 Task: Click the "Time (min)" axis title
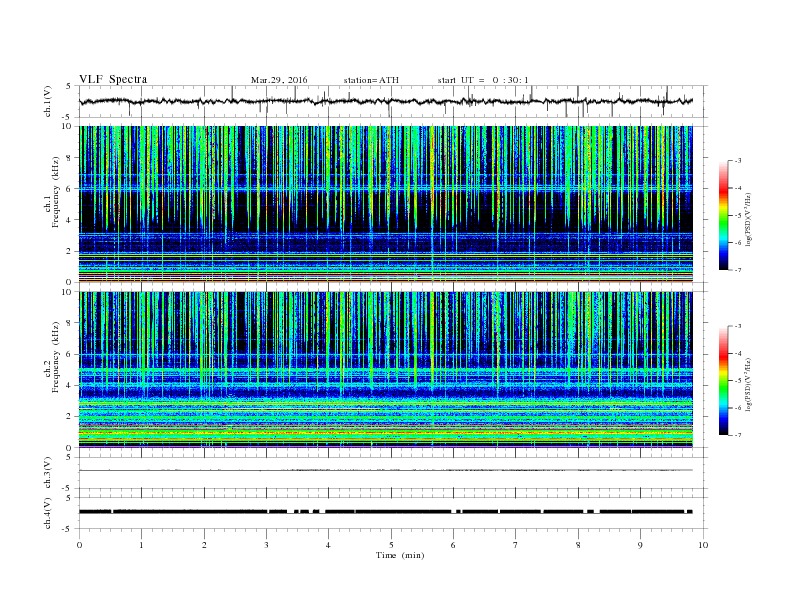pyautogui.click(x=400, y=555)
